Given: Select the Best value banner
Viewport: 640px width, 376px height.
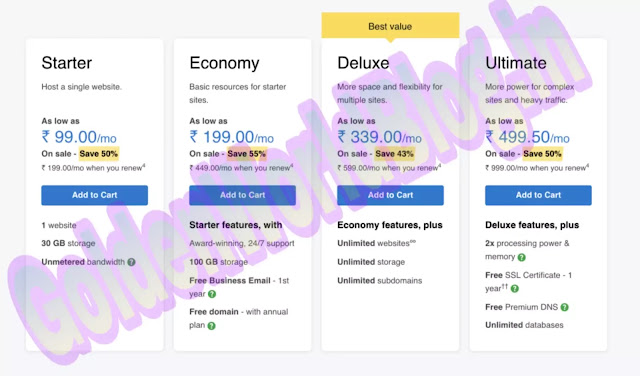Looking at the screenshot, I should tap(390, 26).
